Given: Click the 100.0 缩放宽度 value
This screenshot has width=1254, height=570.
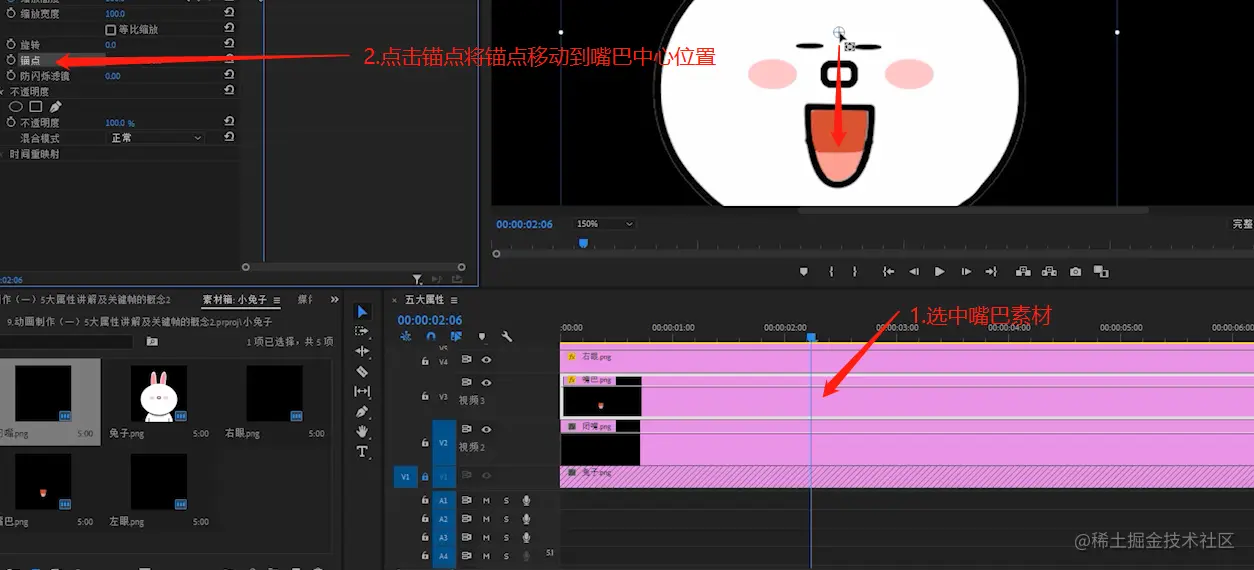Looking at the screenshot, I should pos(115,14).
